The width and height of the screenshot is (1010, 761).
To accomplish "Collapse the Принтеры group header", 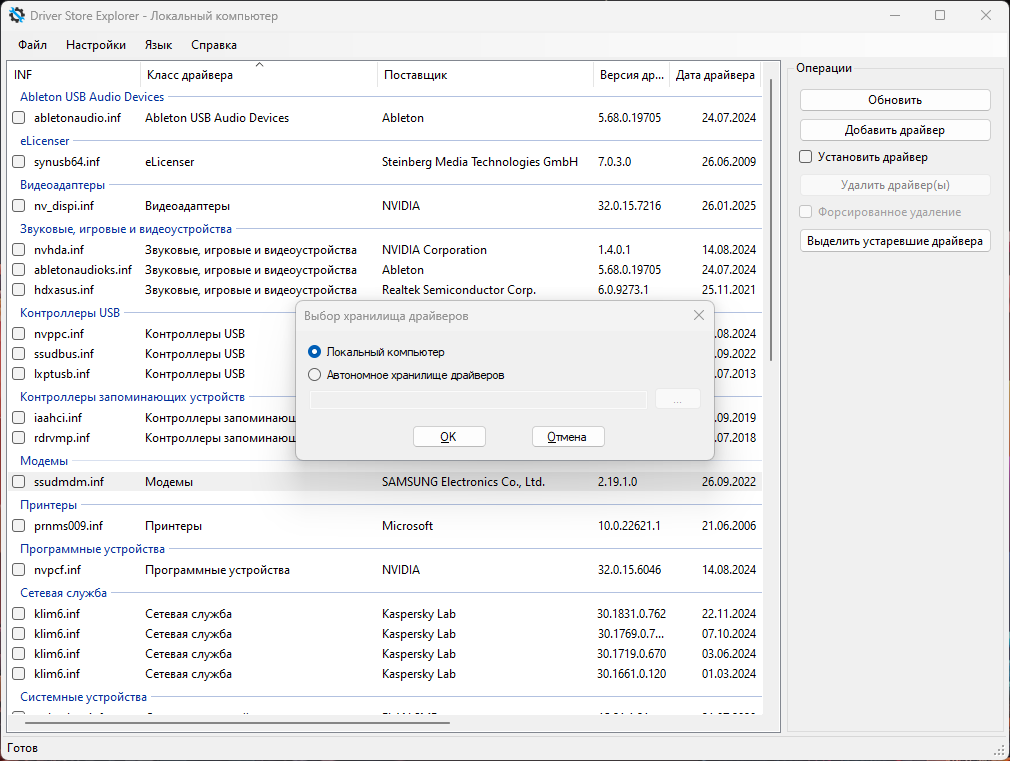I will coord(48,505).
